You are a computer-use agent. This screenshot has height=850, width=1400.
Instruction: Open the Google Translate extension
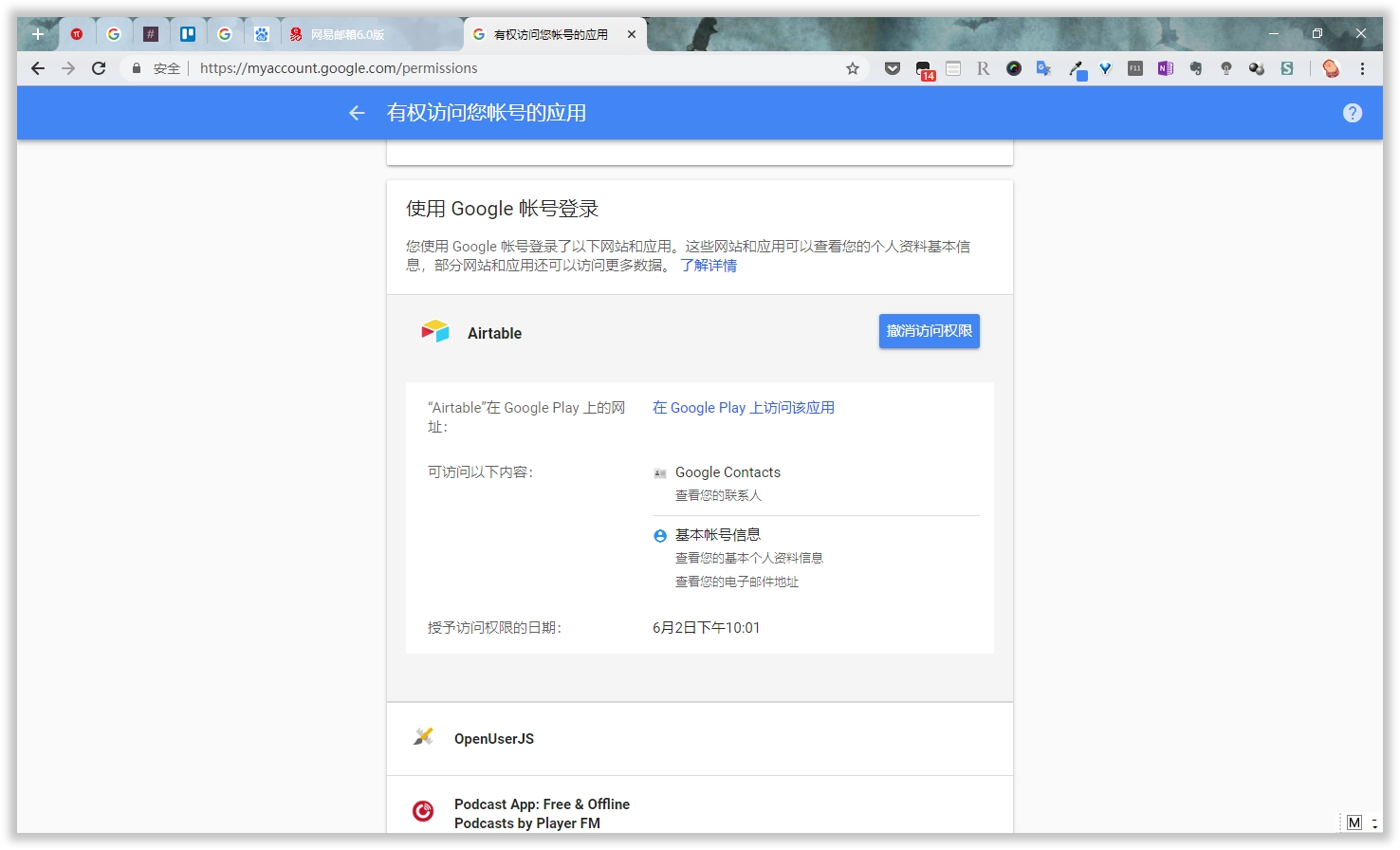1044,67
